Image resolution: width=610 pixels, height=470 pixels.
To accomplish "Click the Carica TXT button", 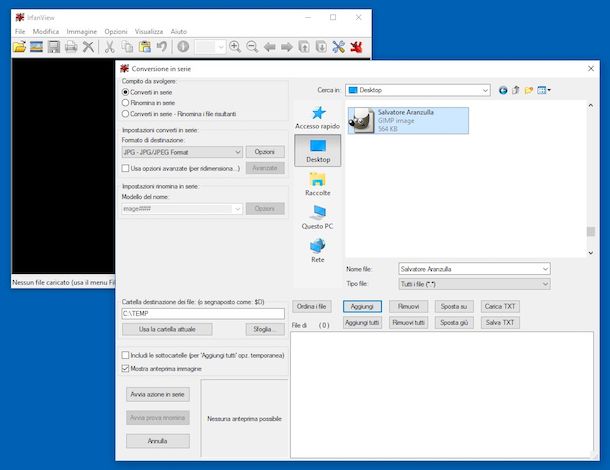I will pyautogui.click(x=500, y=307).
